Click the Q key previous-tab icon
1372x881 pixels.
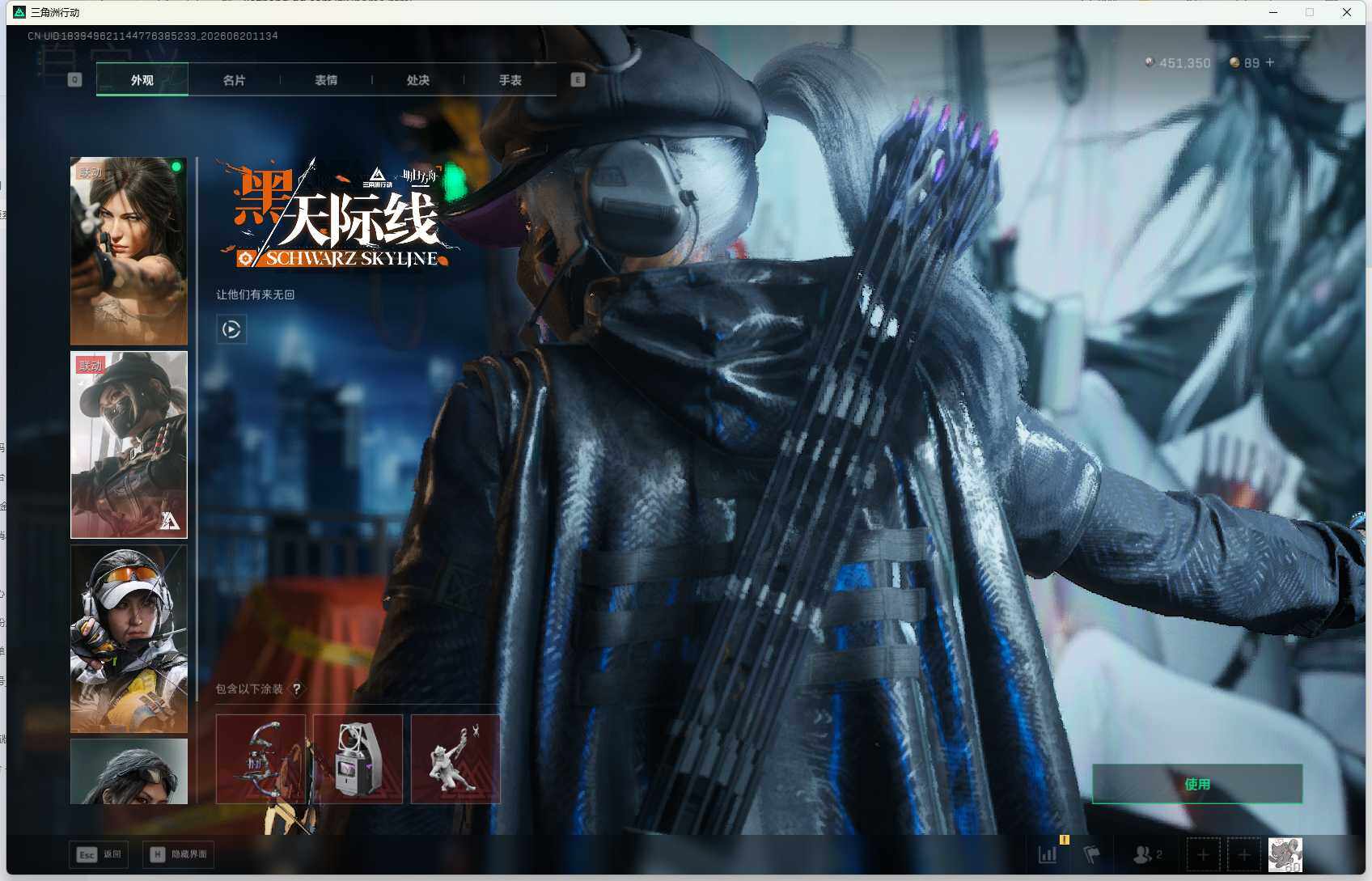point(75,79)
